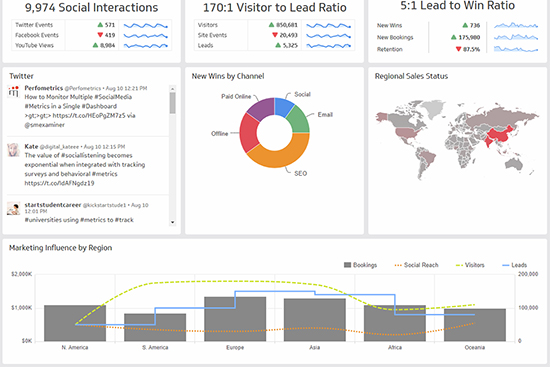Click the green up arrow beside New Bookings 175,980
The height and width of the screenshot is (367, 550).
pos(454,37)
